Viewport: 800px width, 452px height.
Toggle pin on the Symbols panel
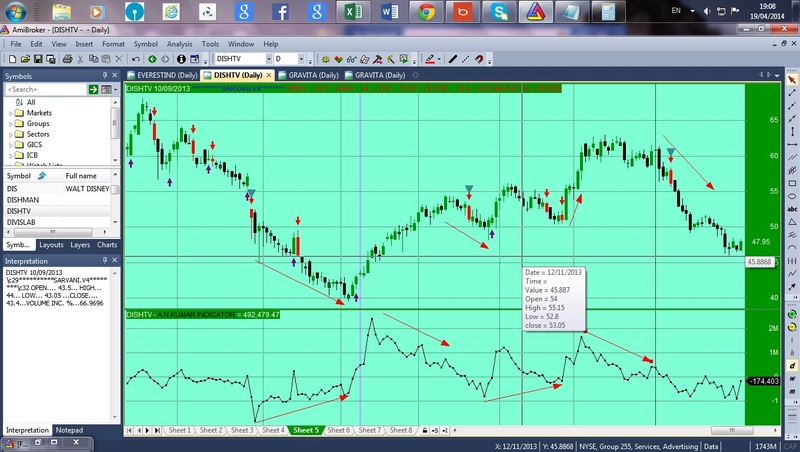point(105,76)
